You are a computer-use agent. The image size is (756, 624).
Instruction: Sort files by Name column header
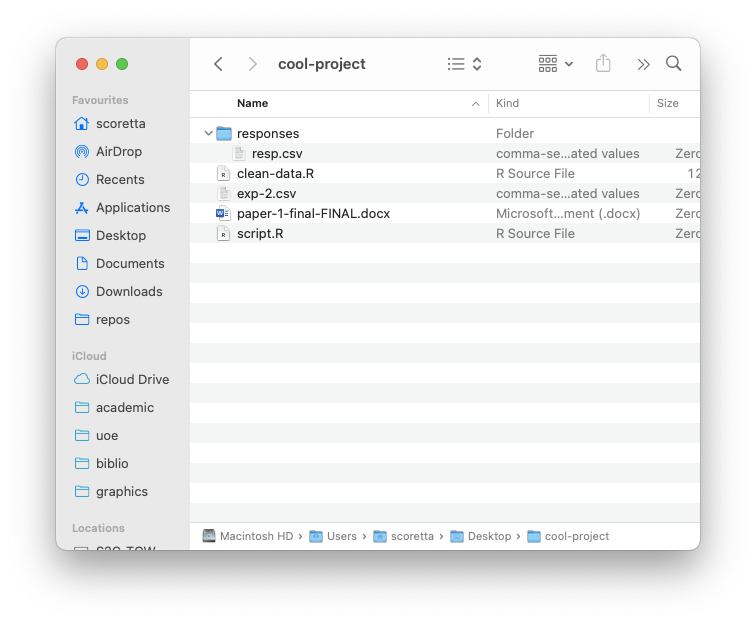253,104
